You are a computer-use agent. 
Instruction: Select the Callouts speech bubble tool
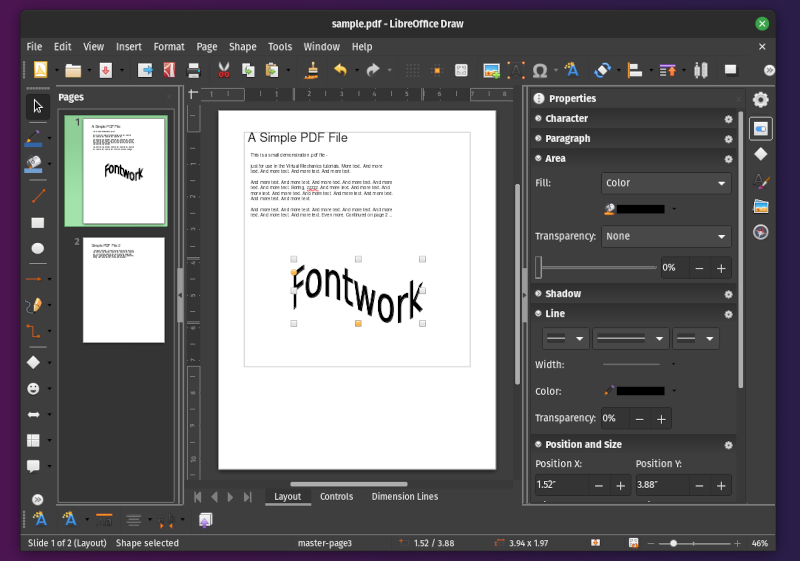point(34,466)
